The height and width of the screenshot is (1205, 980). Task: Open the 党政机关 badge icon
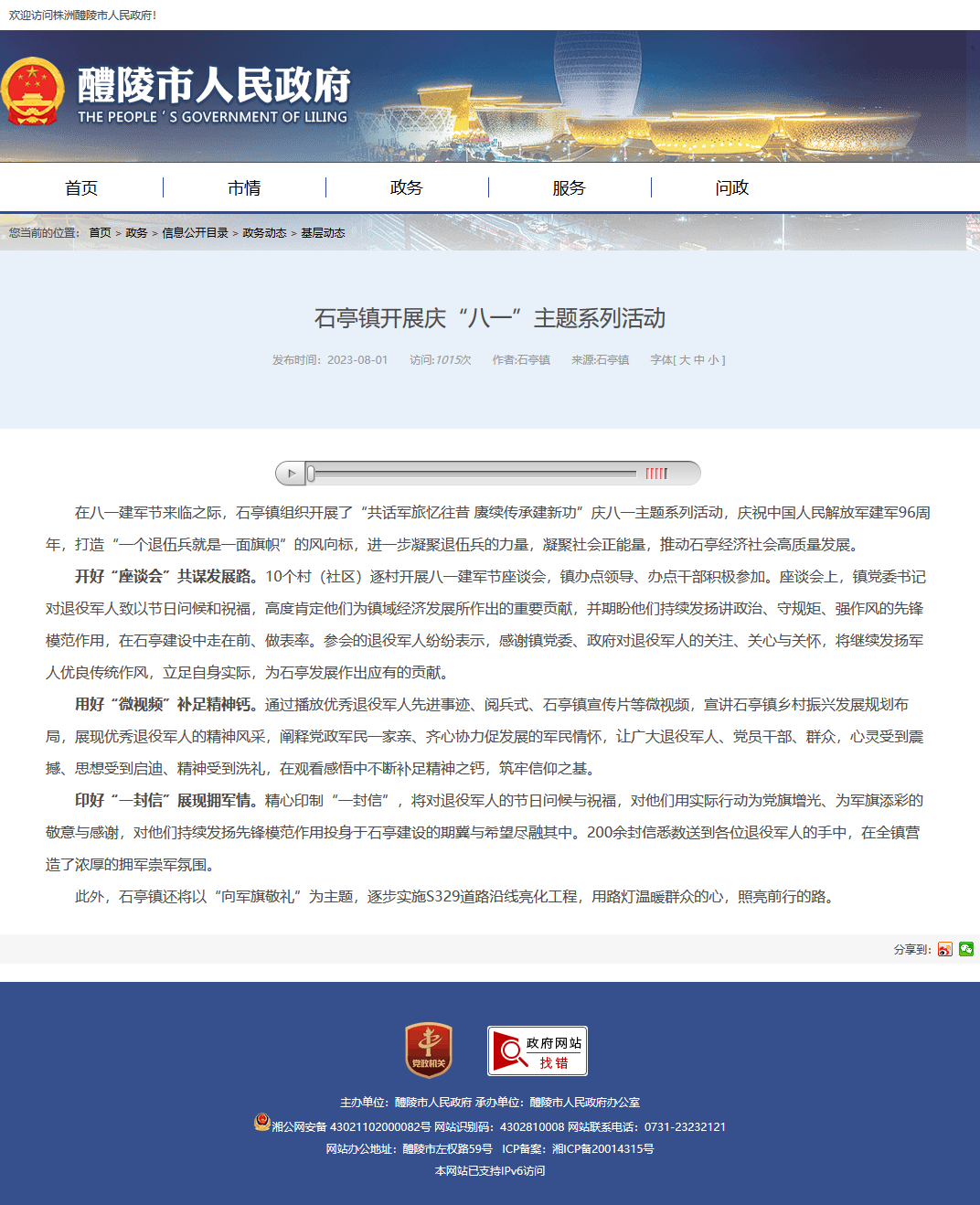(x=429, y=1050)
